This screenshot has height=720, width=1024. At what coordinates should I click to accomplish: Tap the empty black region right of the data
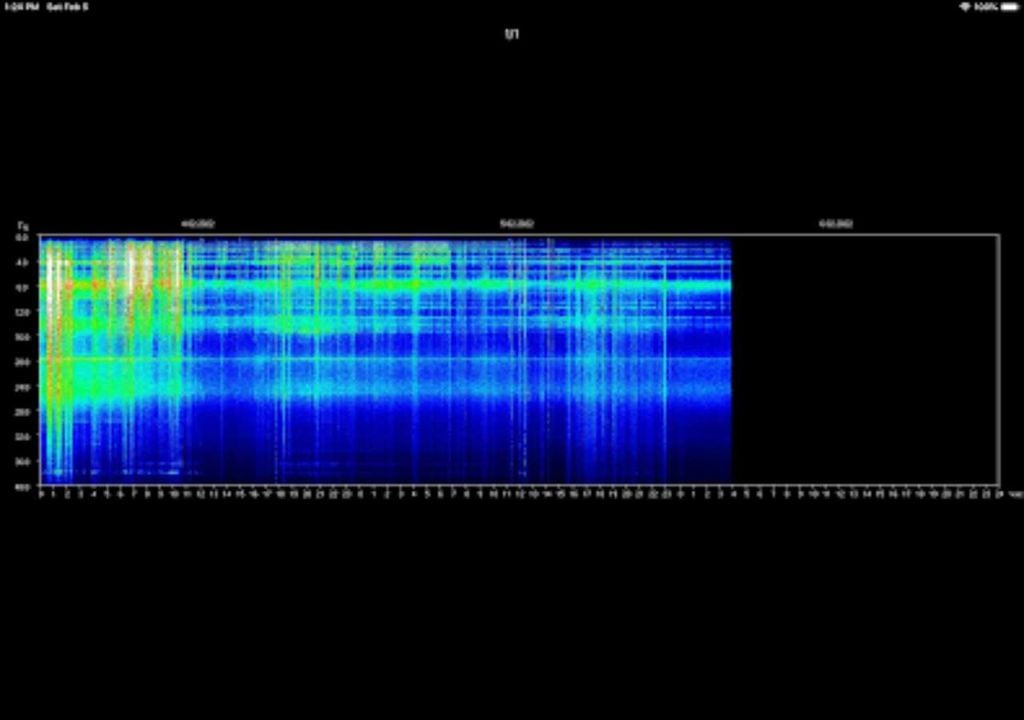[x=870, y=362]
